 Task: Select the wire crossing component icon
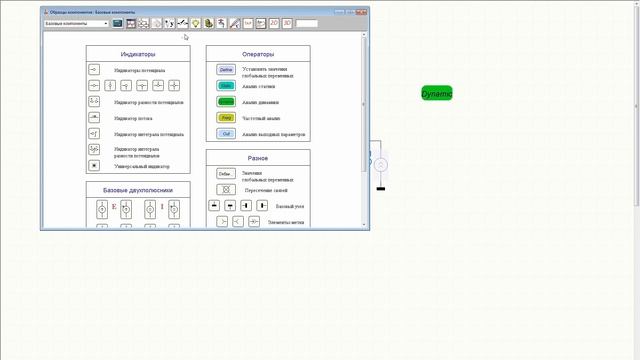point(226,189)
